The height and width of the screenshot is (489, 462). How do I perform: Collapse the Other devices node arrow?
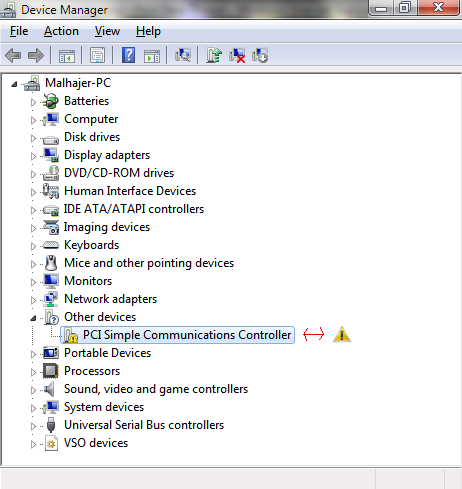click(33, 318)
